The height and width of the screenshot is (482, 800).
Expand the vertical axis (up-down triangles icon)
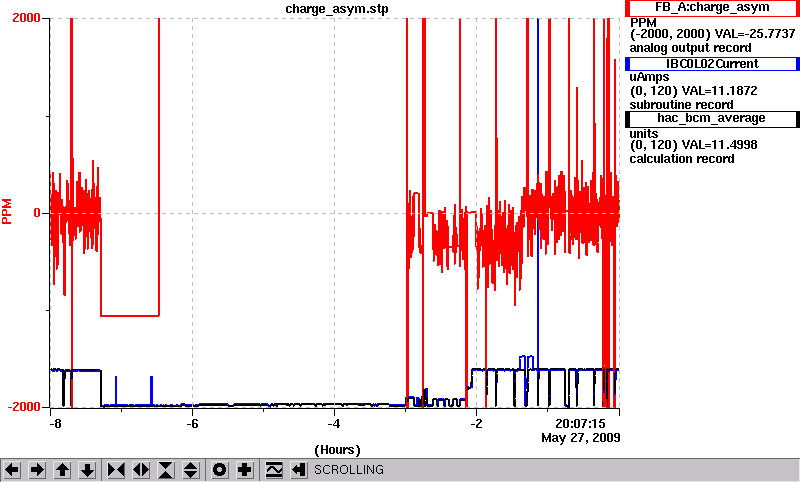point(191,470)
